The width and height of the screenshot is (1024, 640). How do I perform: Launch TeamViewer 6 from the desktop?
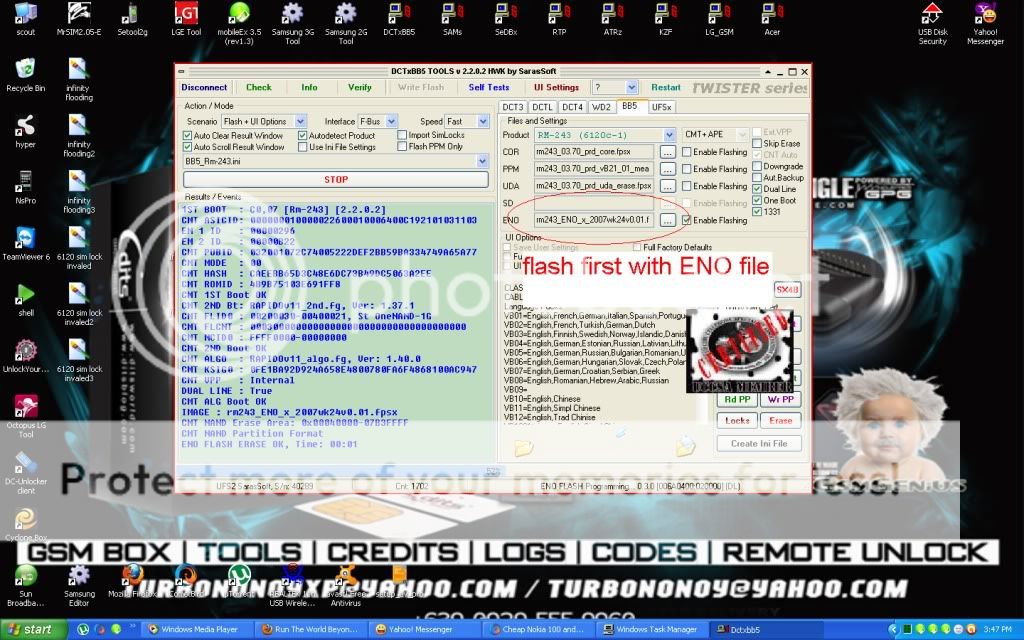[26, 239]
